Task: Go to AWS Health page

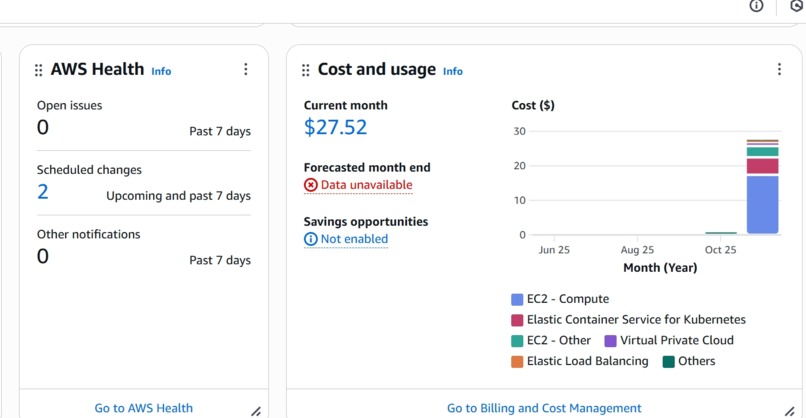Action: [x=144, y=408]
